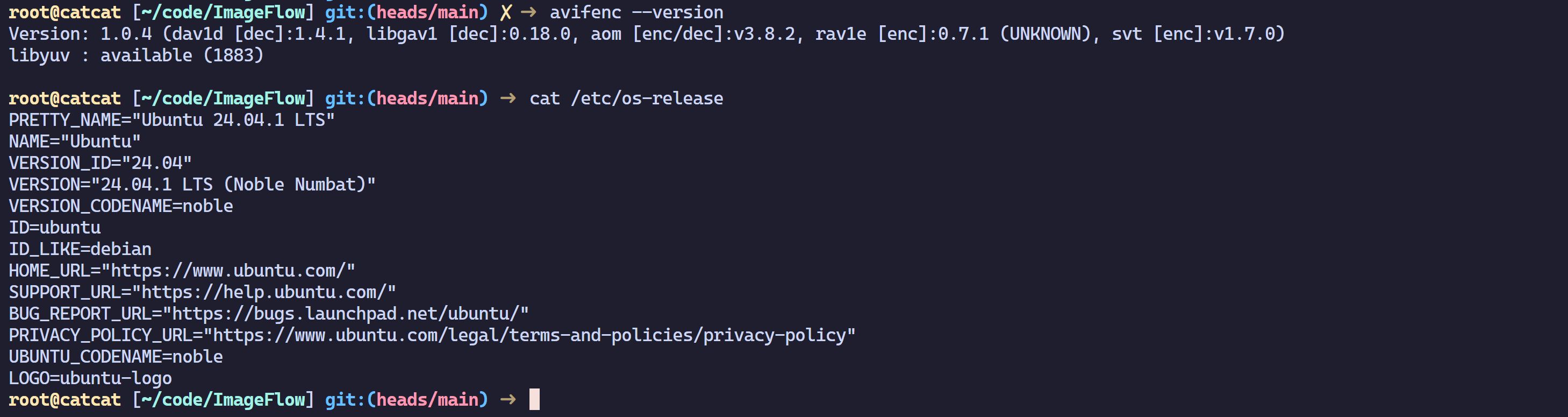Click the VERSION_CODENAME=noble line

[120, 206]
